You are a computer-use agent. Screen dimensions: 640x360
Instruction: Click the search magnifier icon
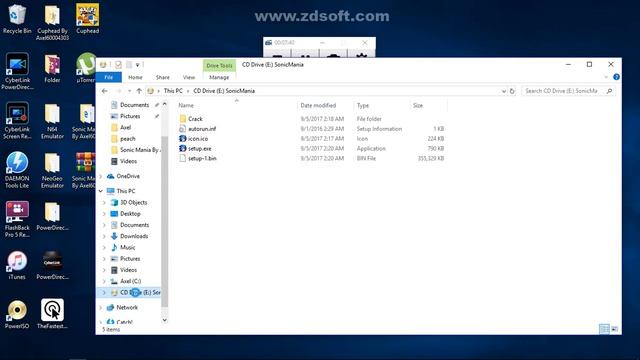click(609, 91)
